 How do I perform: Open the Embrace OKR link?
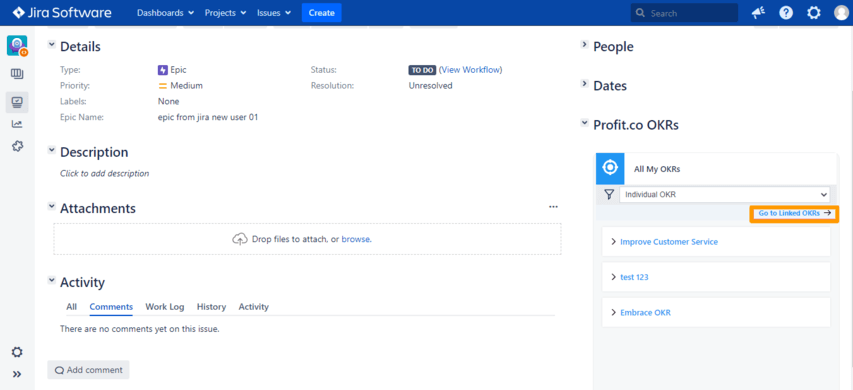645,313
